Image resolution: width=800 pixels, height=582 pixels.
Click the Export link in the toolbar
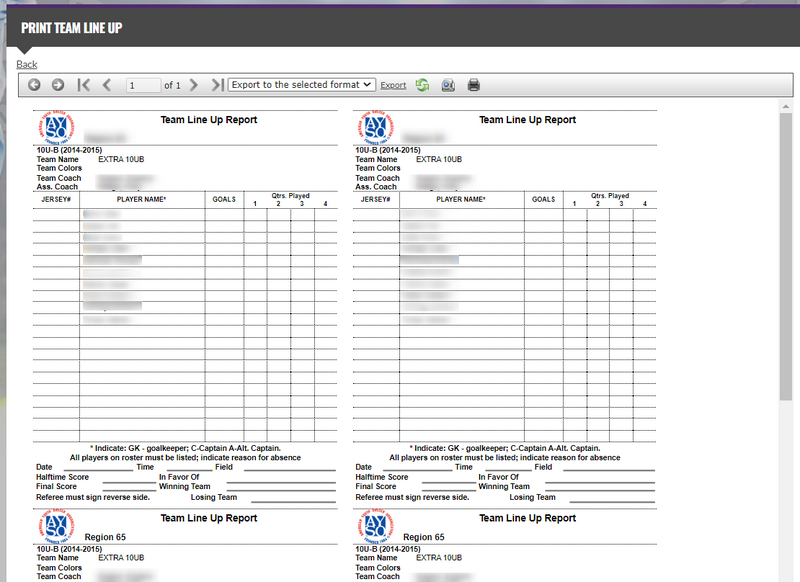coord(393,85)
